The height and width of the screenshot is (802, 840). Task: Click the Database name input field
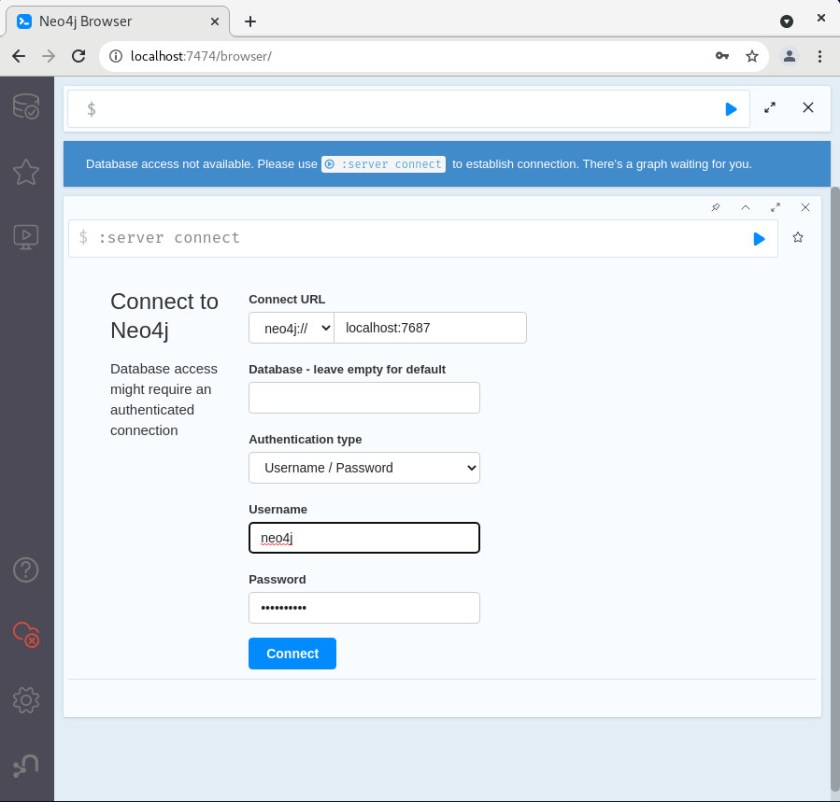364,398
